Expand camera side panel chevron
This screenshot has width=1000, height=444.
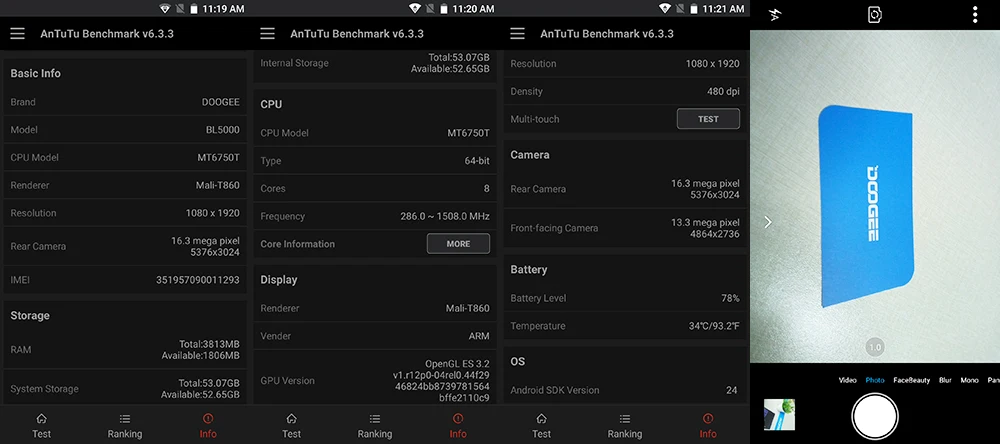pos(768,222)
